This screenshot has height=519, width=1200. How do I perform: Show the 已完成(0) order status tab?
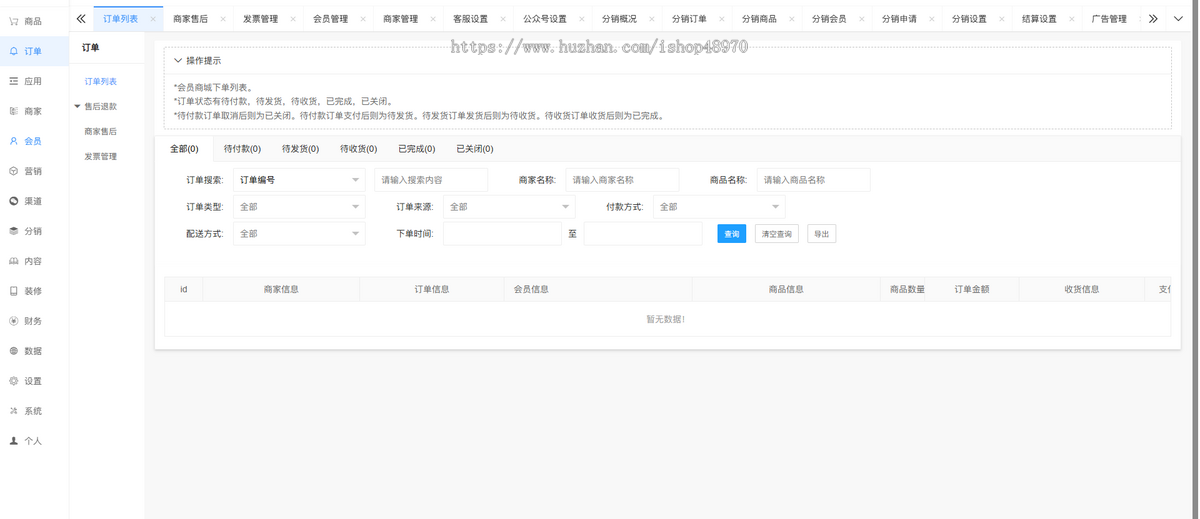416,149
